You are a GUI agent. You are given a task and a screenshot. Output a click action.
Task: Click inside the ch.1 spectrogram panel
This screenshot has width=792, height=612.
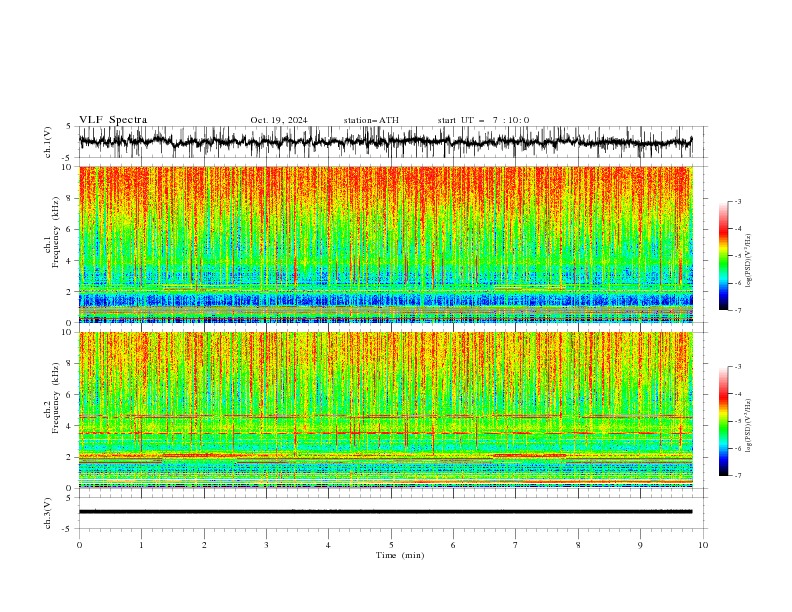pos(386,244)
